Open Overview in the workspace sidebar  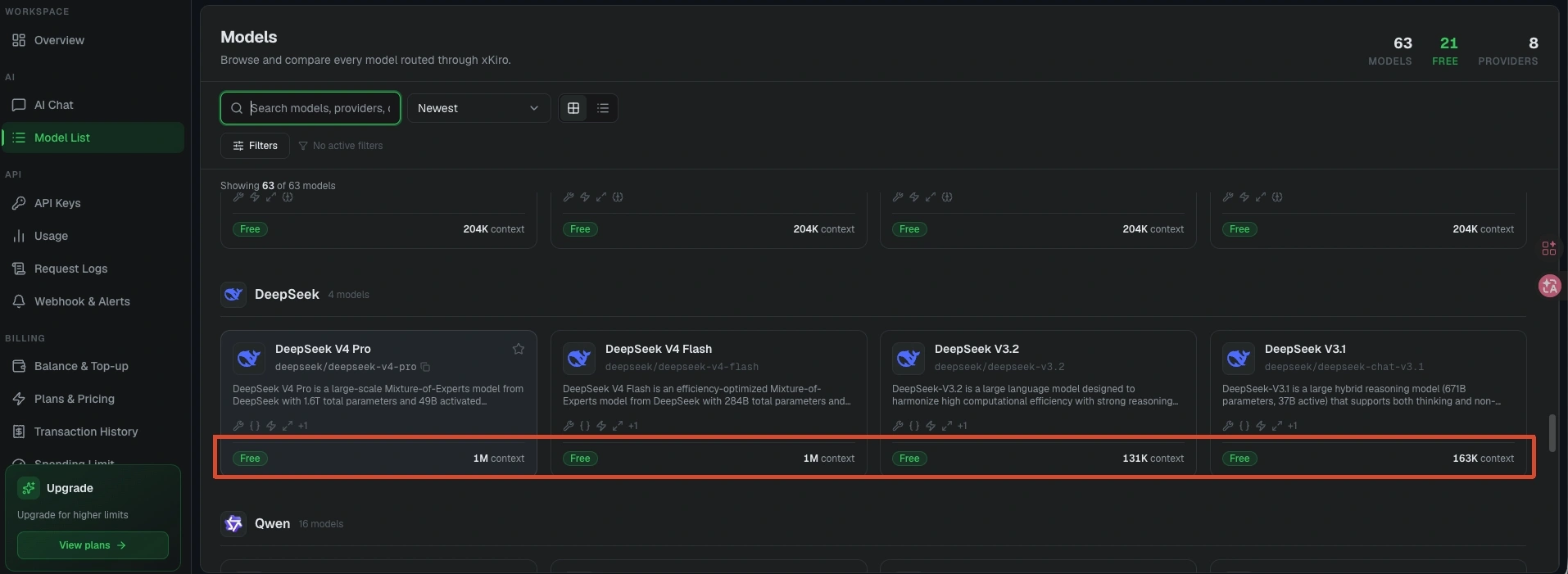(93, 40)
